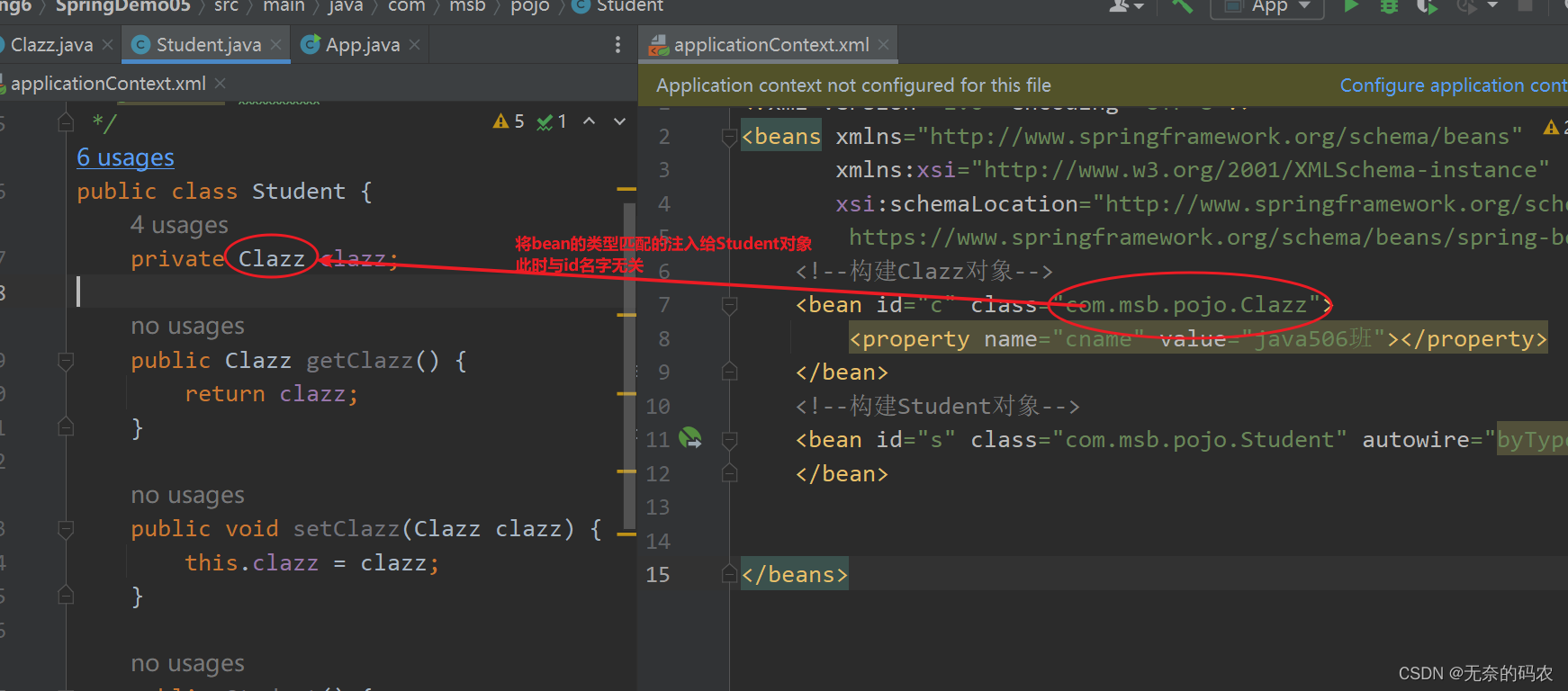Open the App run configuration dropdown
The image size is (1568, 691).
(1268, 6)
